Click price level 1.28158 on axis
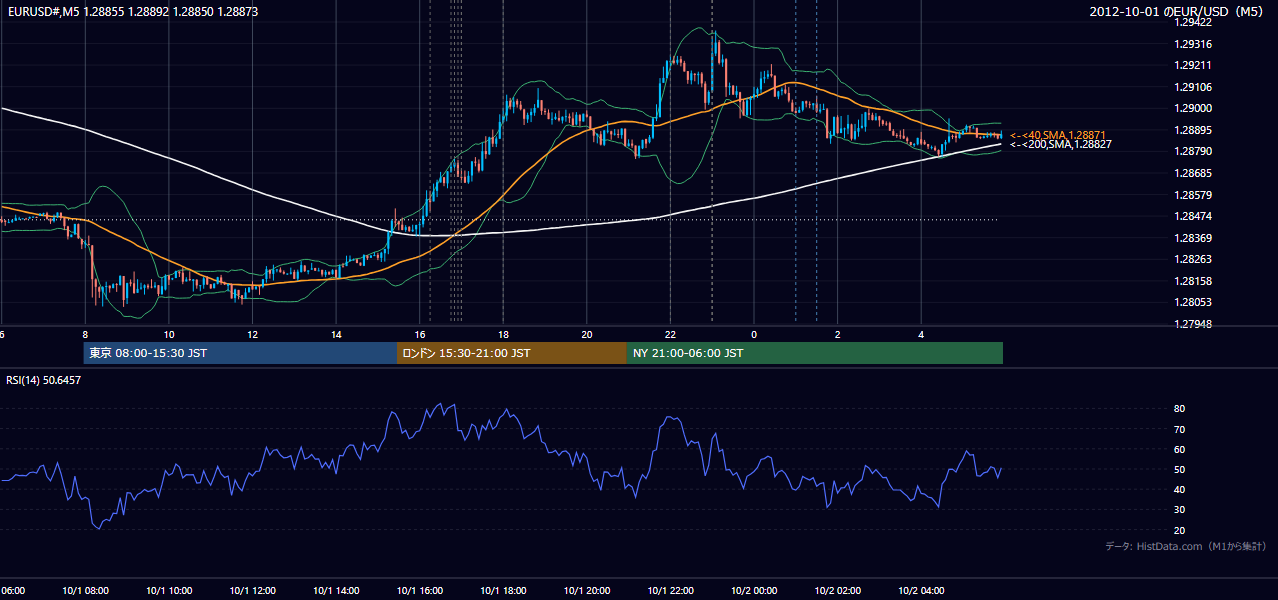This screenshot has height=600, width=1278. 1193,281
